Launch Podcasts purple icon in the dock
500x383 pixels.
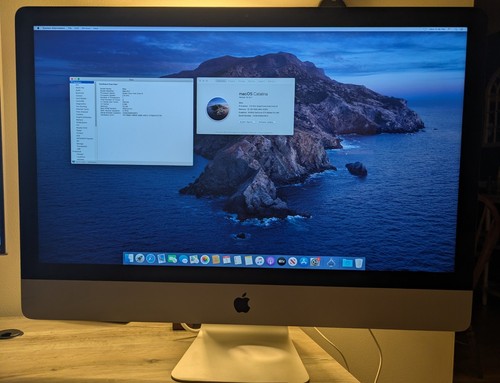pyautogui.click(x=270, y=261)
